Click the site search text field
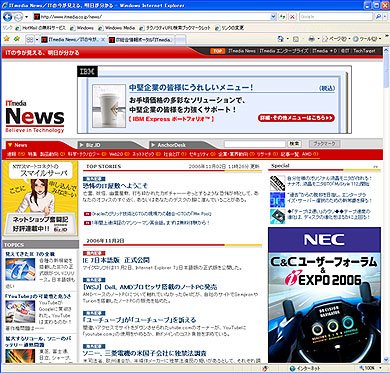This screenshot has width=390, height=373. (x=255, y=144)
